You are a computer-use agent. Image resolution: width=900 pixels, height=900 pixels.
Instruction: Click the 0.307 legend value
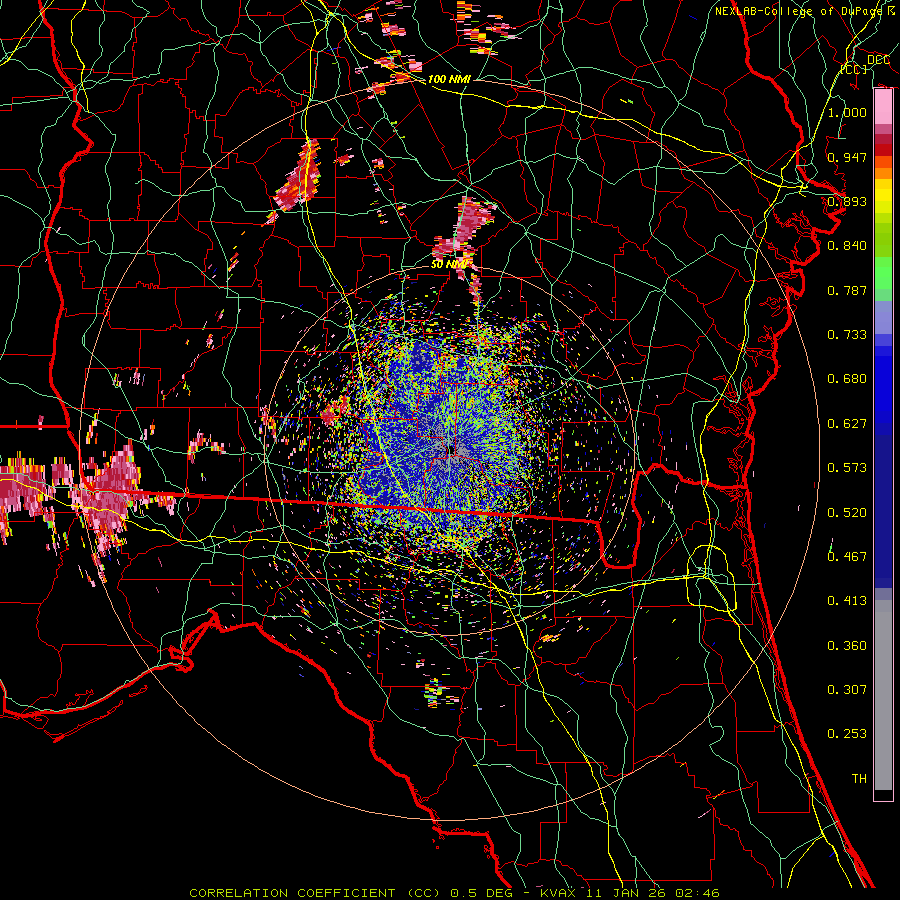coord(847,690)
